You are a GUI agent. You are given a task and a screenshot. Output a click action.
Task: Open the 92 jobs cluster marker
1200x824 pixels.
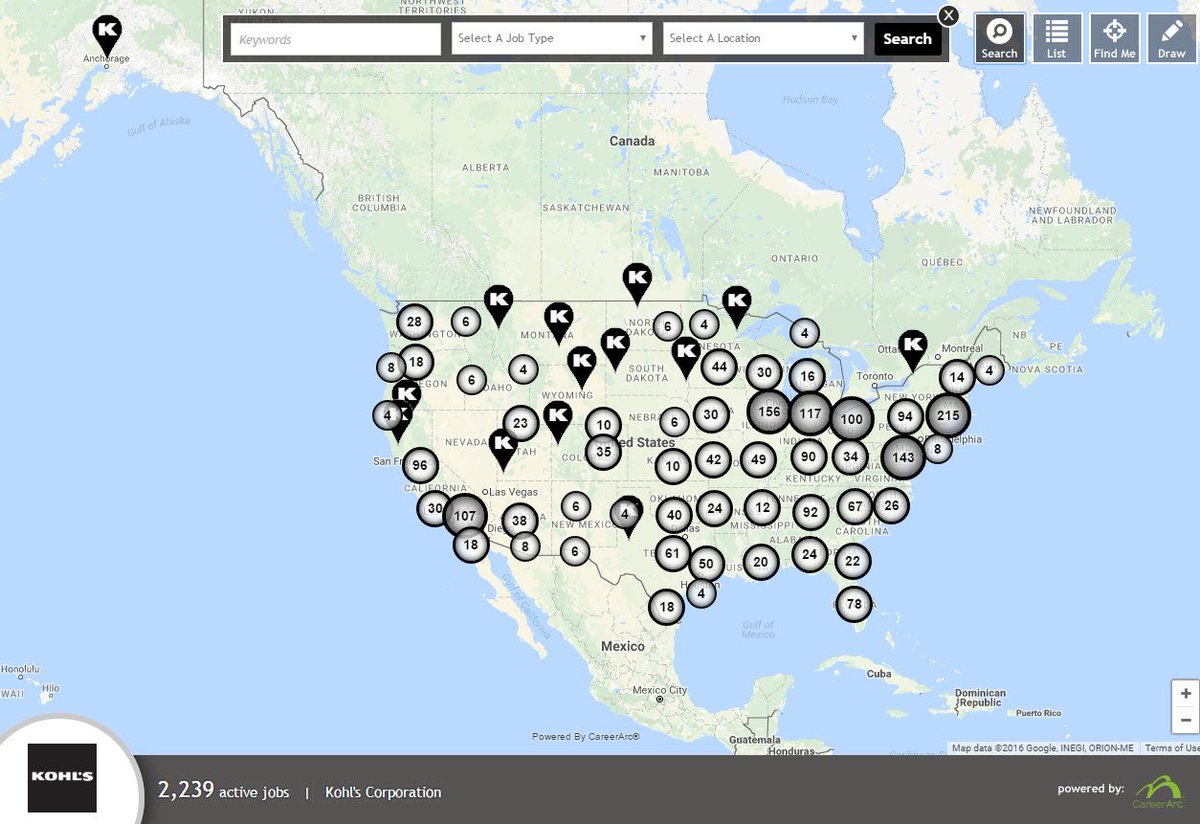pyautogui.click(x=811, y=513)
